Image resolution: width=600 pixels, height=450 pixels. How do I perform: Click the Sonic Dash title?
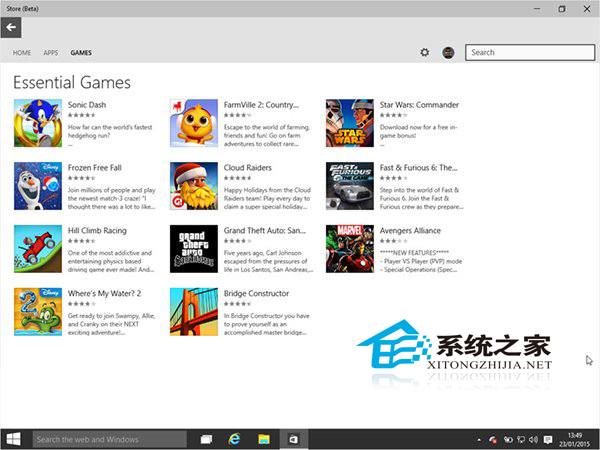[x=87, y=105]
